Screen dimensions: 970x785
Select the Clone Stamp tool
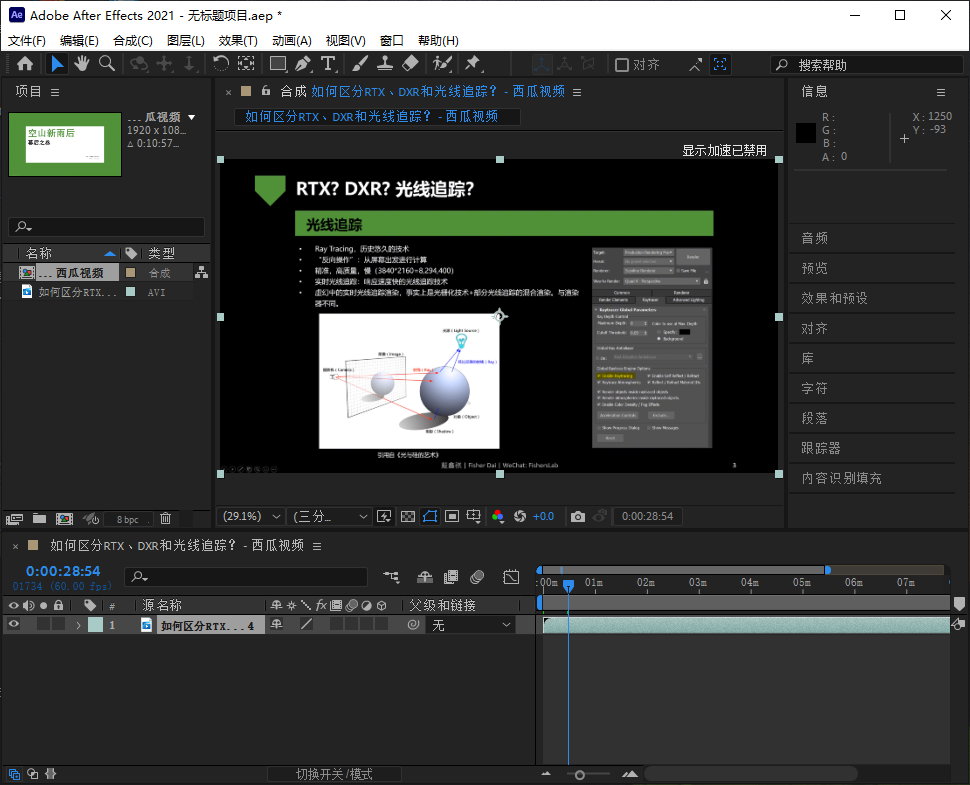point(385,64)
